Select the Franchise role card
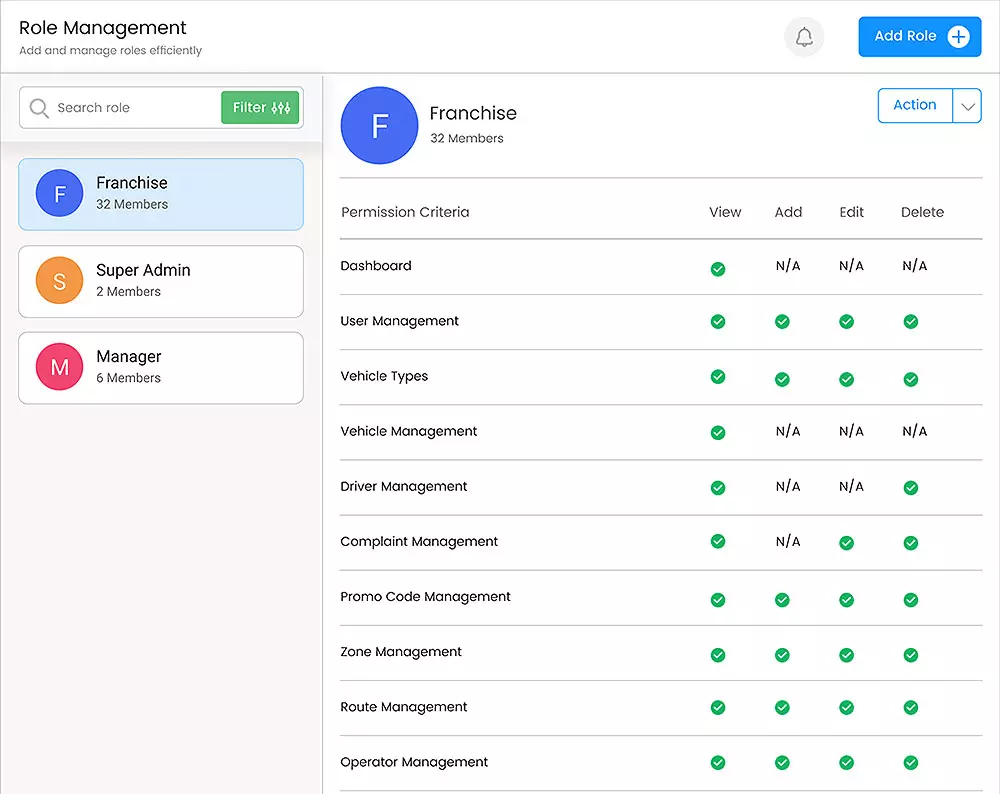Image resolution: width=1000 pixels, height=794 pixels. [161, 194]
